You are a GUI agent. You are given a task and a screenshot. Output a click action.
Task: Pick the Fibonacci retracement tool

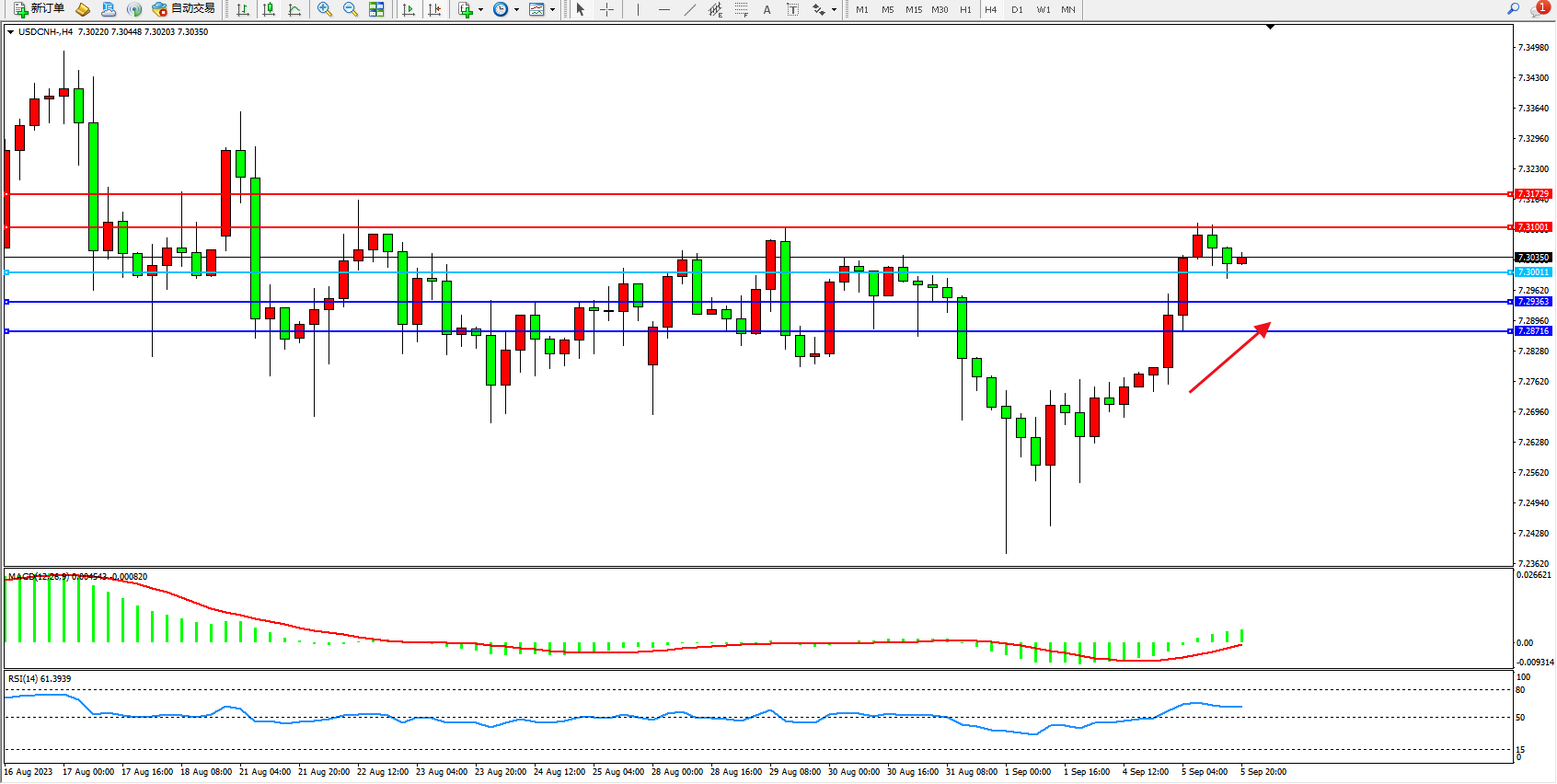pyautogui.click(x=741, y=9)
